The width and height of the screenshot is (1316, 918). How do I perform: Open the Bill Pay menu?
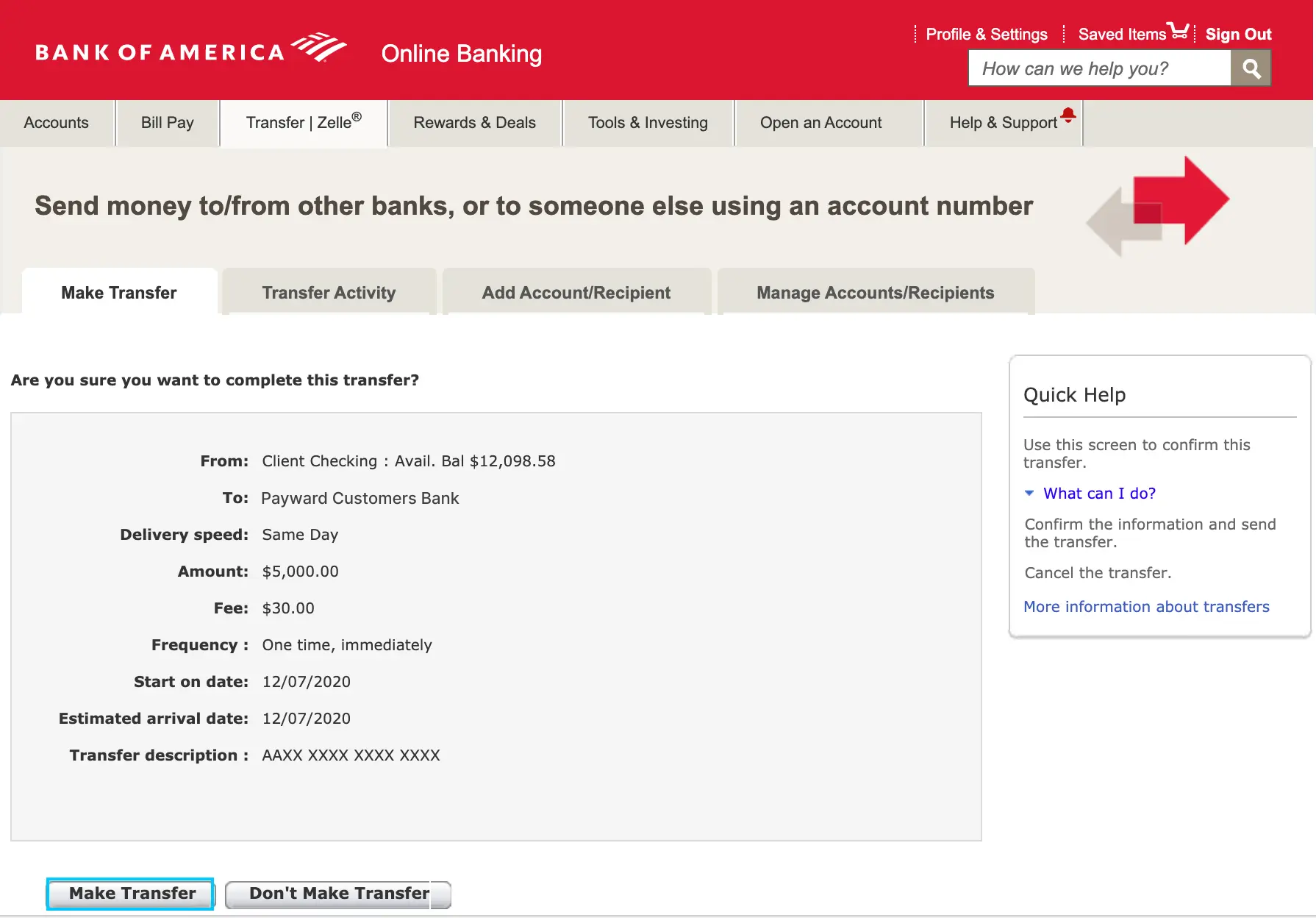pos(168,123)
